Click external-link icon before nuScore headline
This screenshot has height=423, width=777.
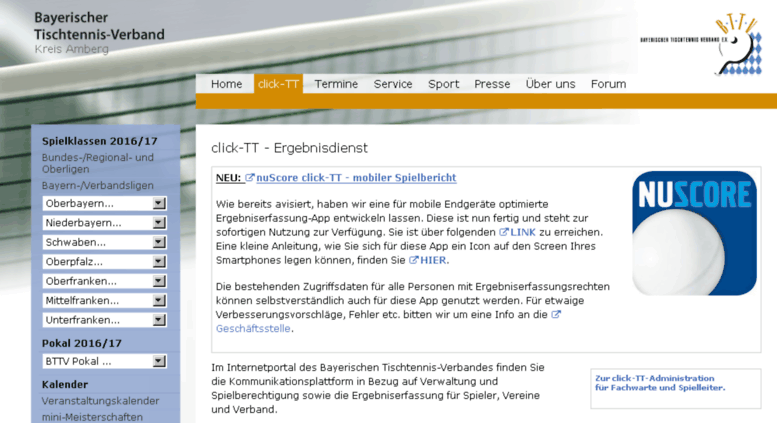pyautogui.click(x=250, y=177)
